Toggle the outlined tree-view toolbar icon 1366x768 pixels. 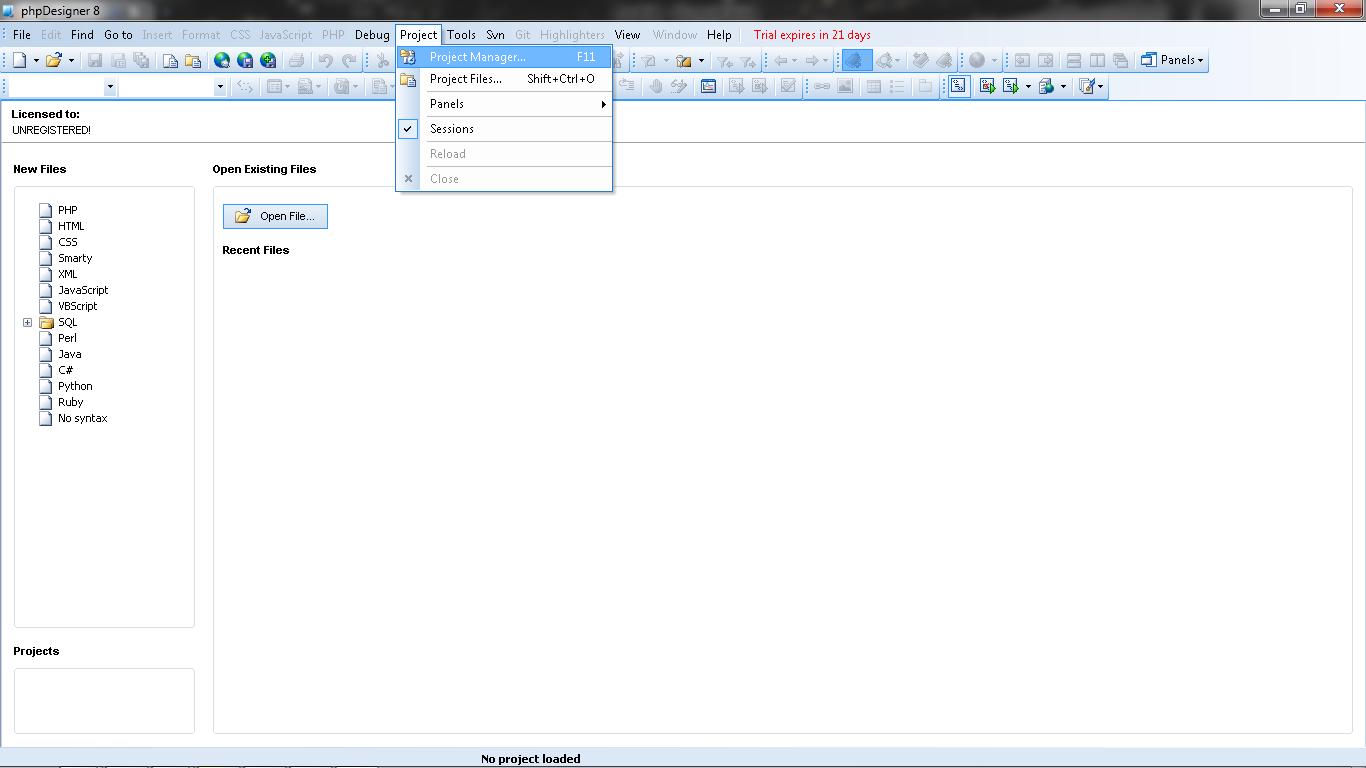958,87
